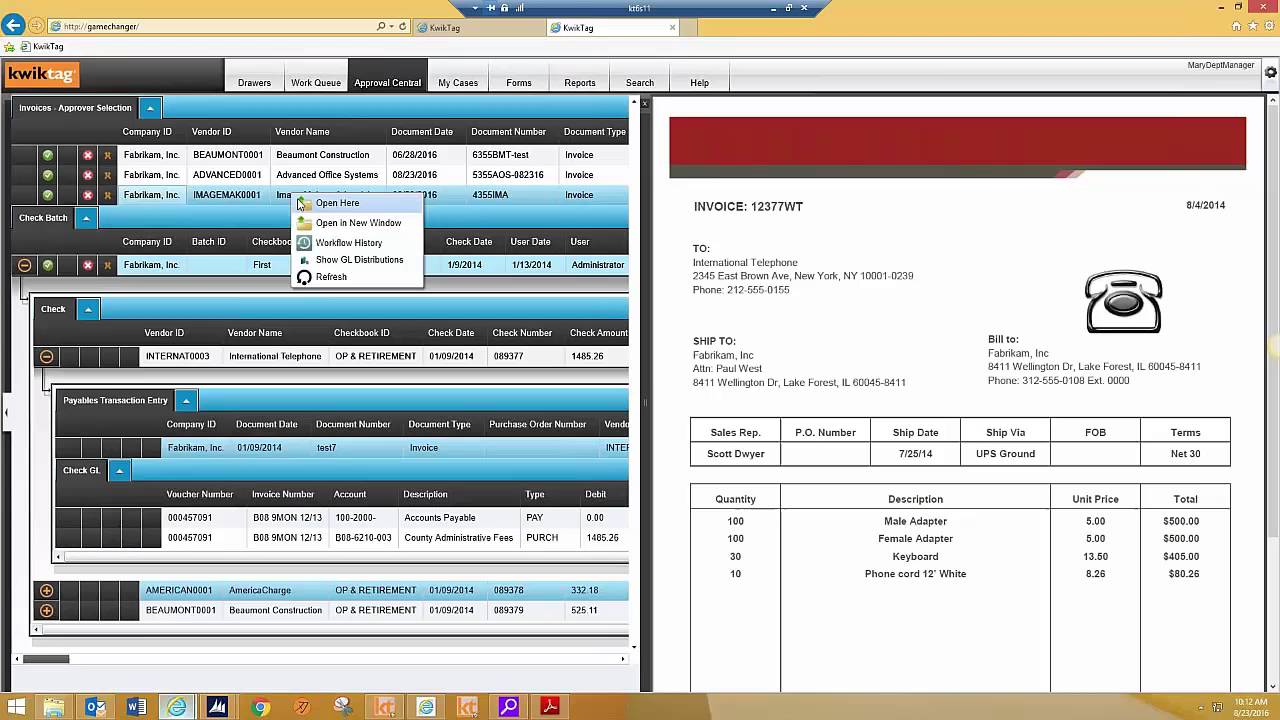Reject the ADVANCED0001 invoice with red X
This screenshot has height=720, width=1280.
[88, 175]
